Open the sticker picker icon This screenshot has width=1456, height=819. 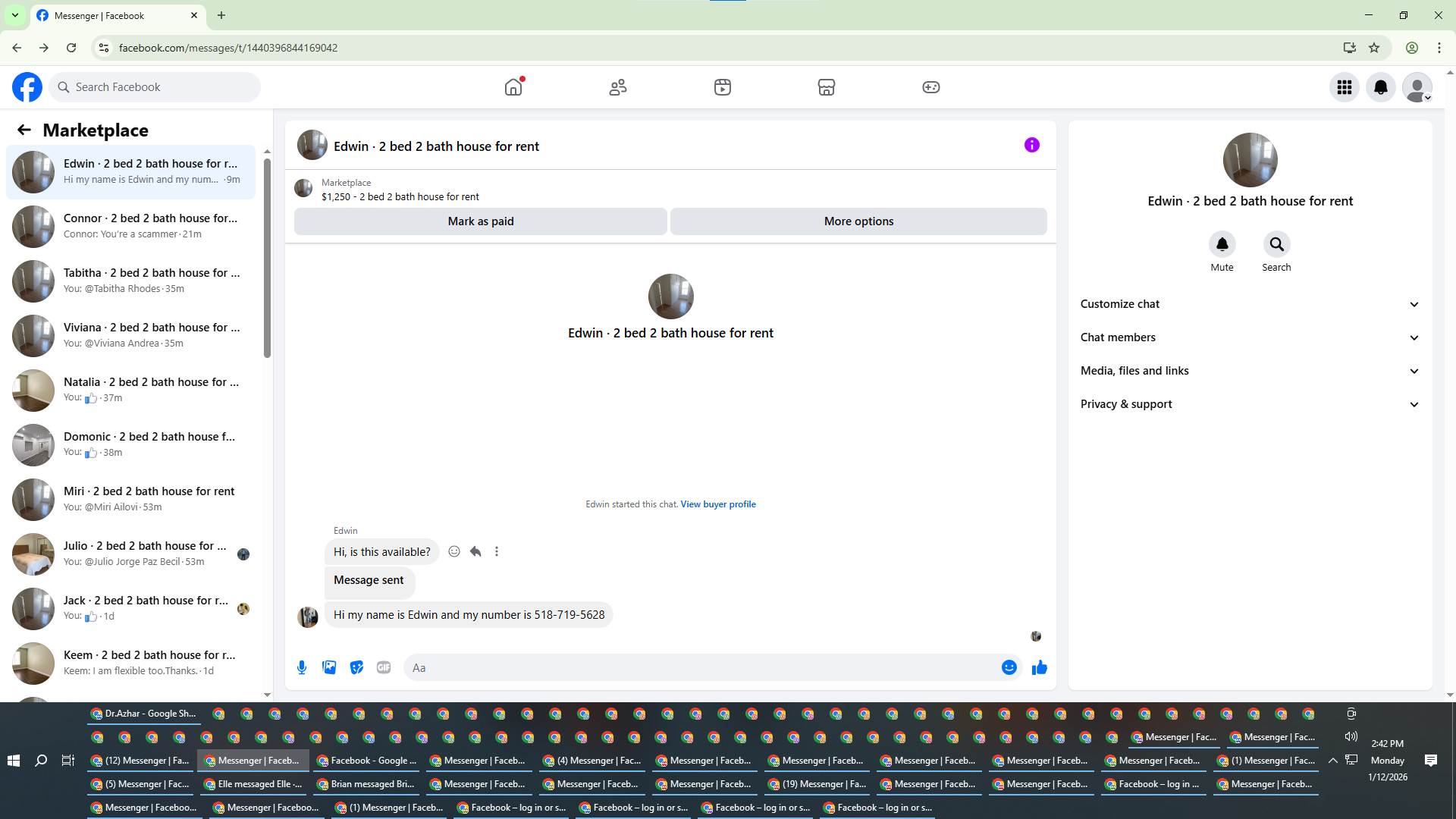point(356,667)
